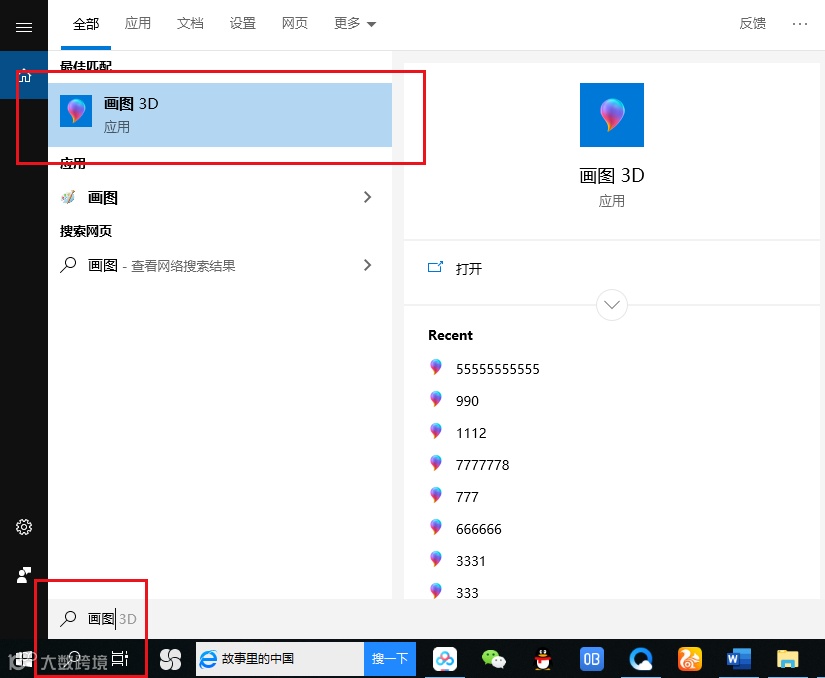
Task: Open recent file 3331
Action: point(471,561)
